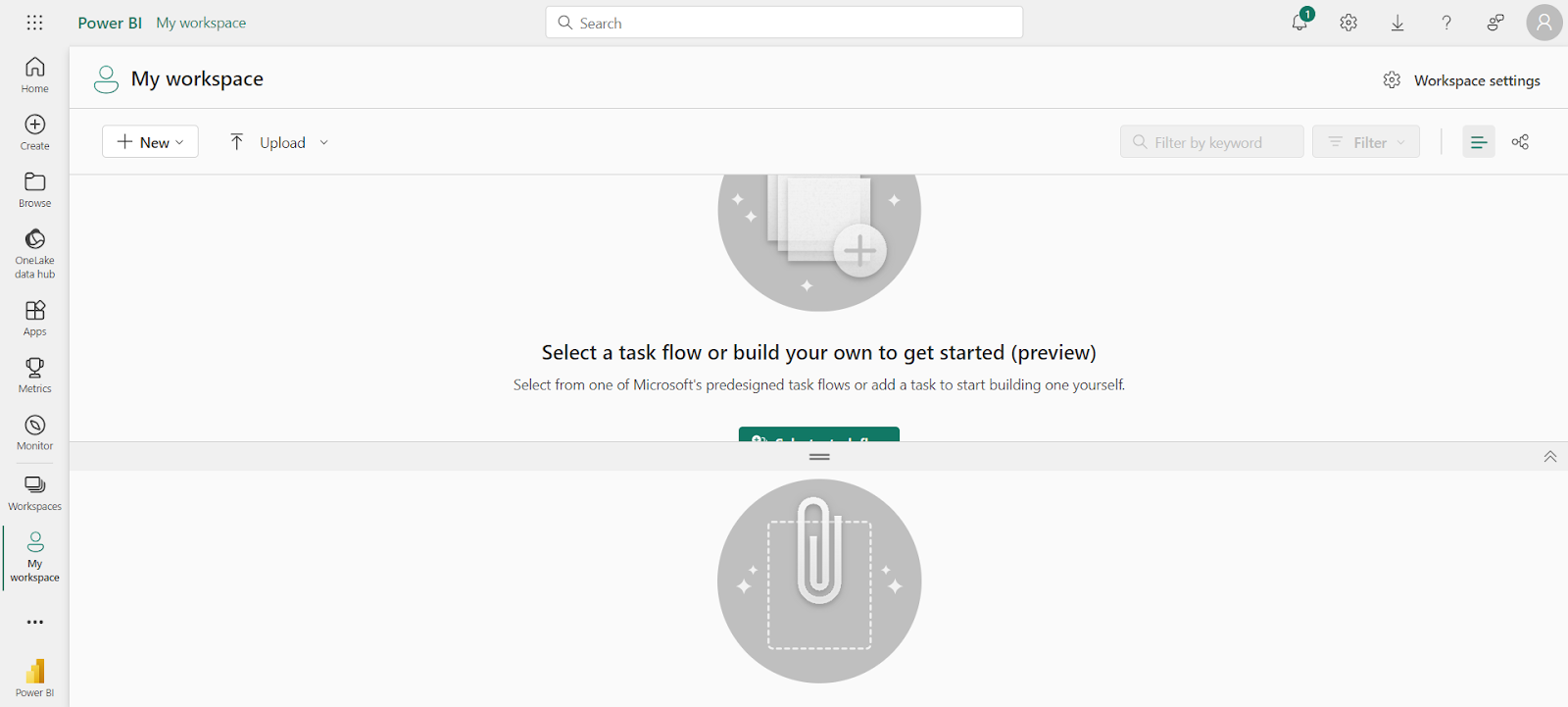Open the Help question mark

point(1446,23)
